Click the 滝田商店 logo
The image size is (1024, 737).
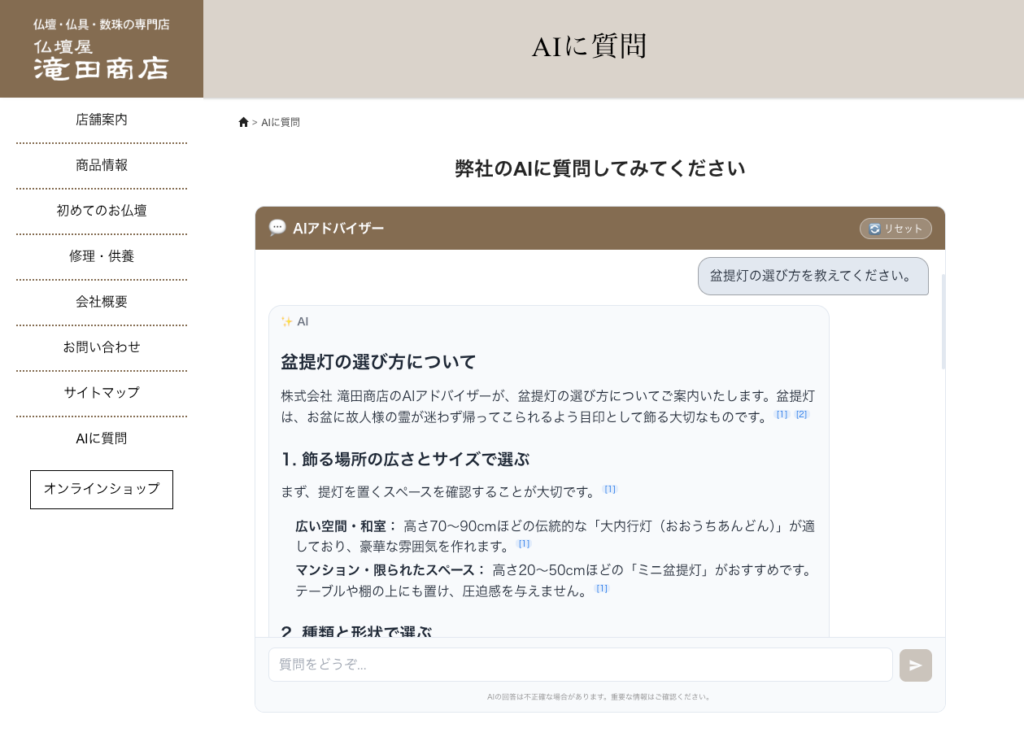(101, 49)
